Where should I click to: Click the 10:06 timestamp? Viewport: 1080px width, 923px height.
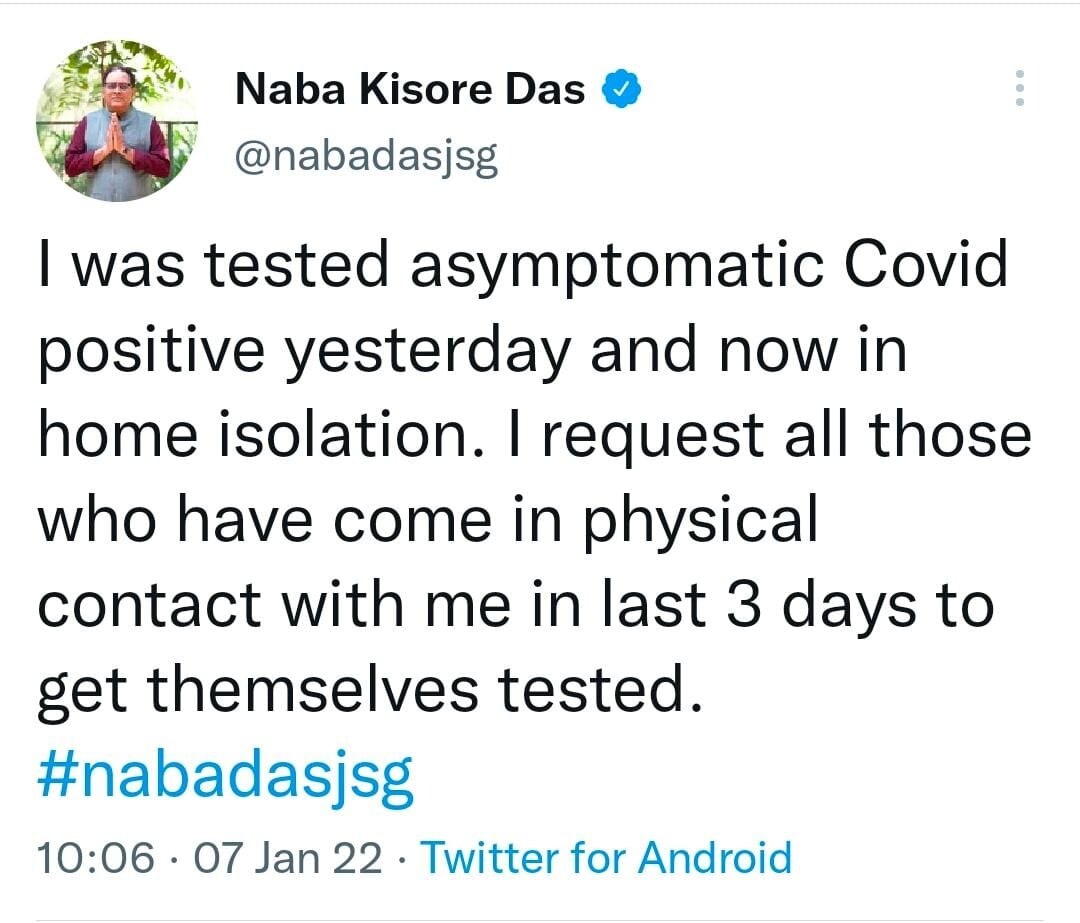click(96, 858)
